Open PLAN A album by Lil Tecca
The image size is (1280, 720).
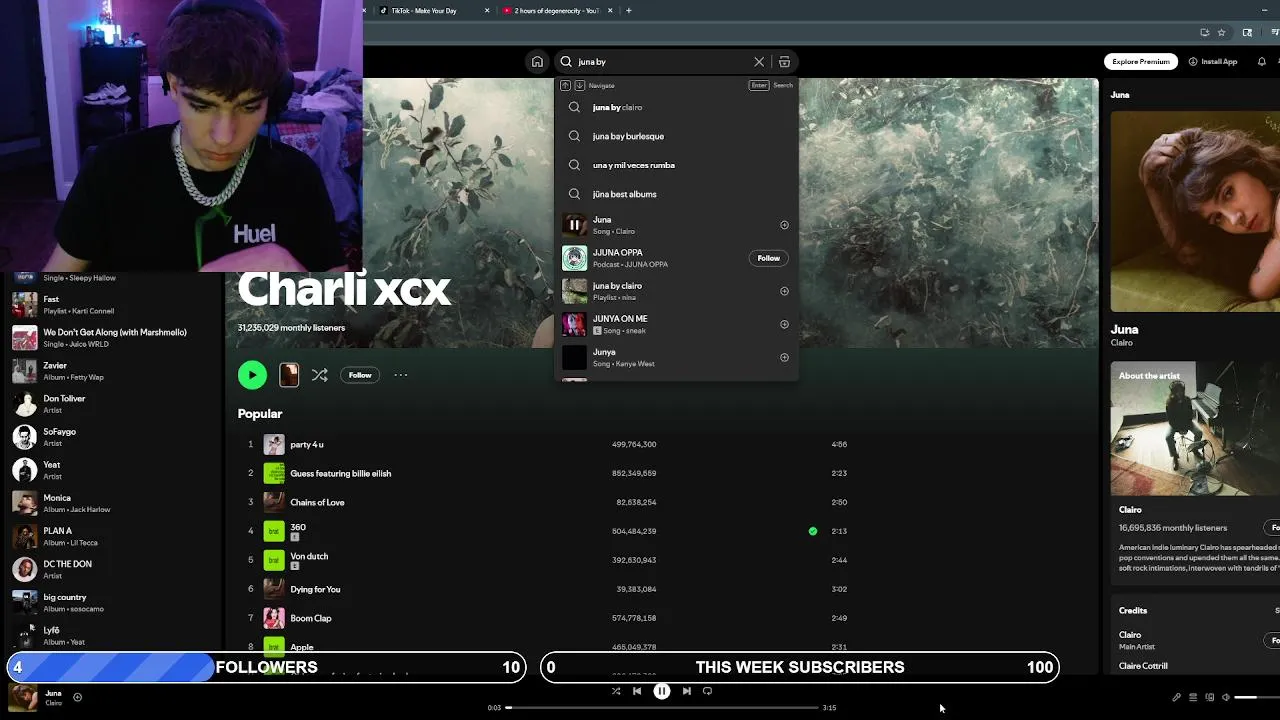(x=114, y=536)
